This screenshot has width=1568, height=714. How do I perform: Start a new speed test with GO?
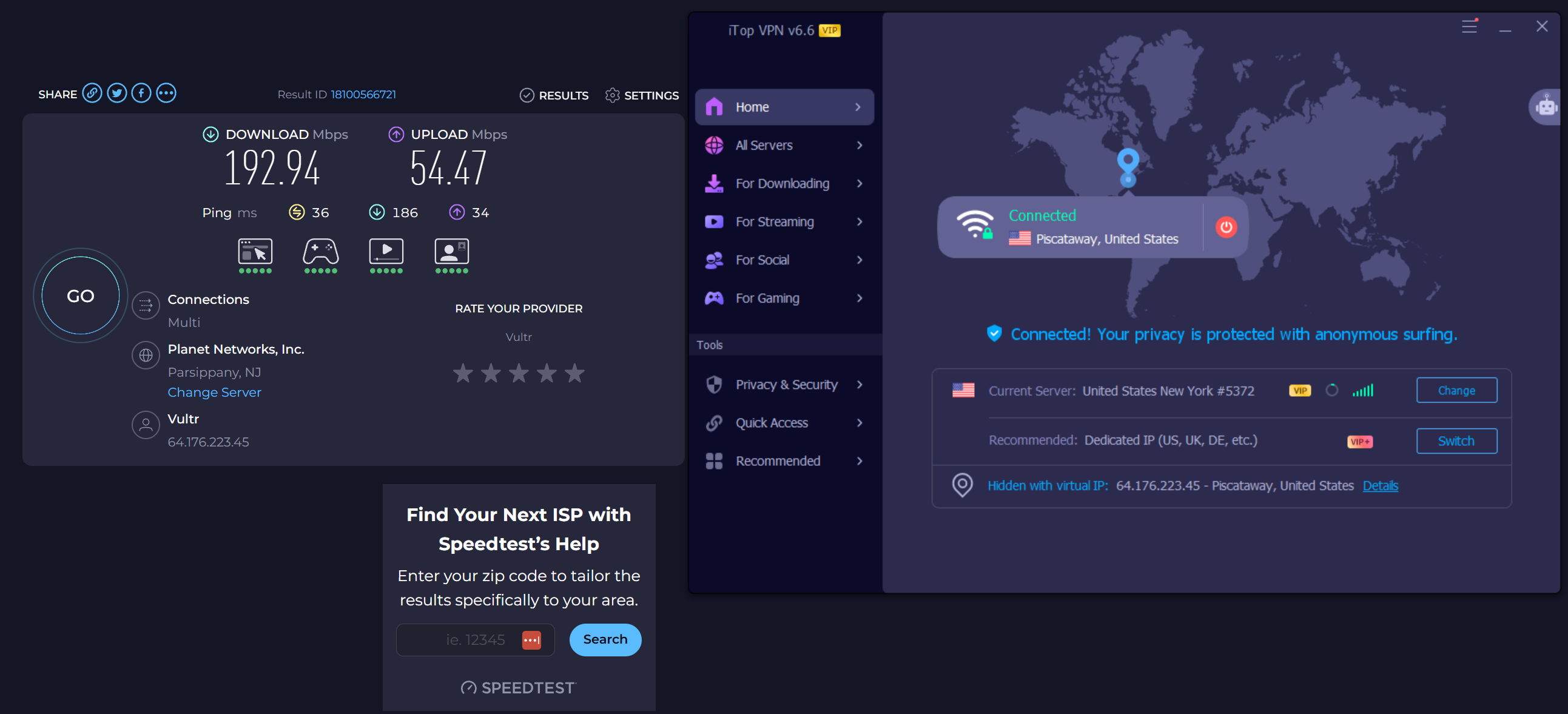(x=80, y=296)
